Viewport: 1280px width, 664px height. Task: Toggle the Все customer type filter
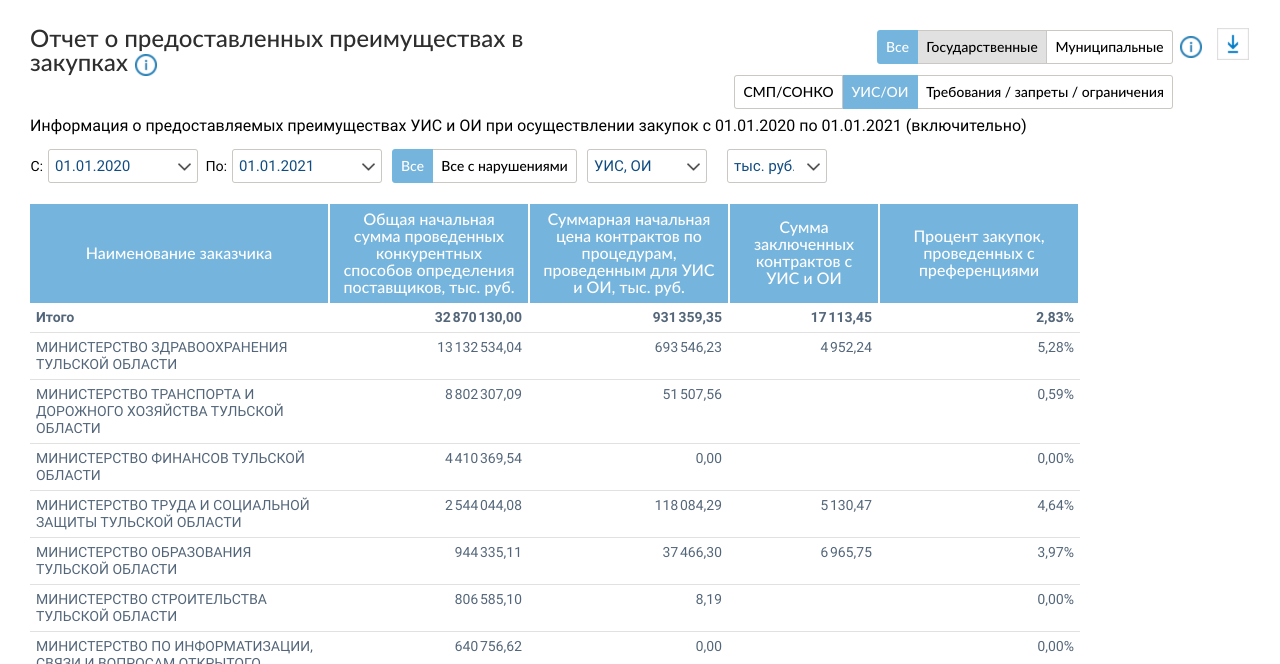[897, 47]
